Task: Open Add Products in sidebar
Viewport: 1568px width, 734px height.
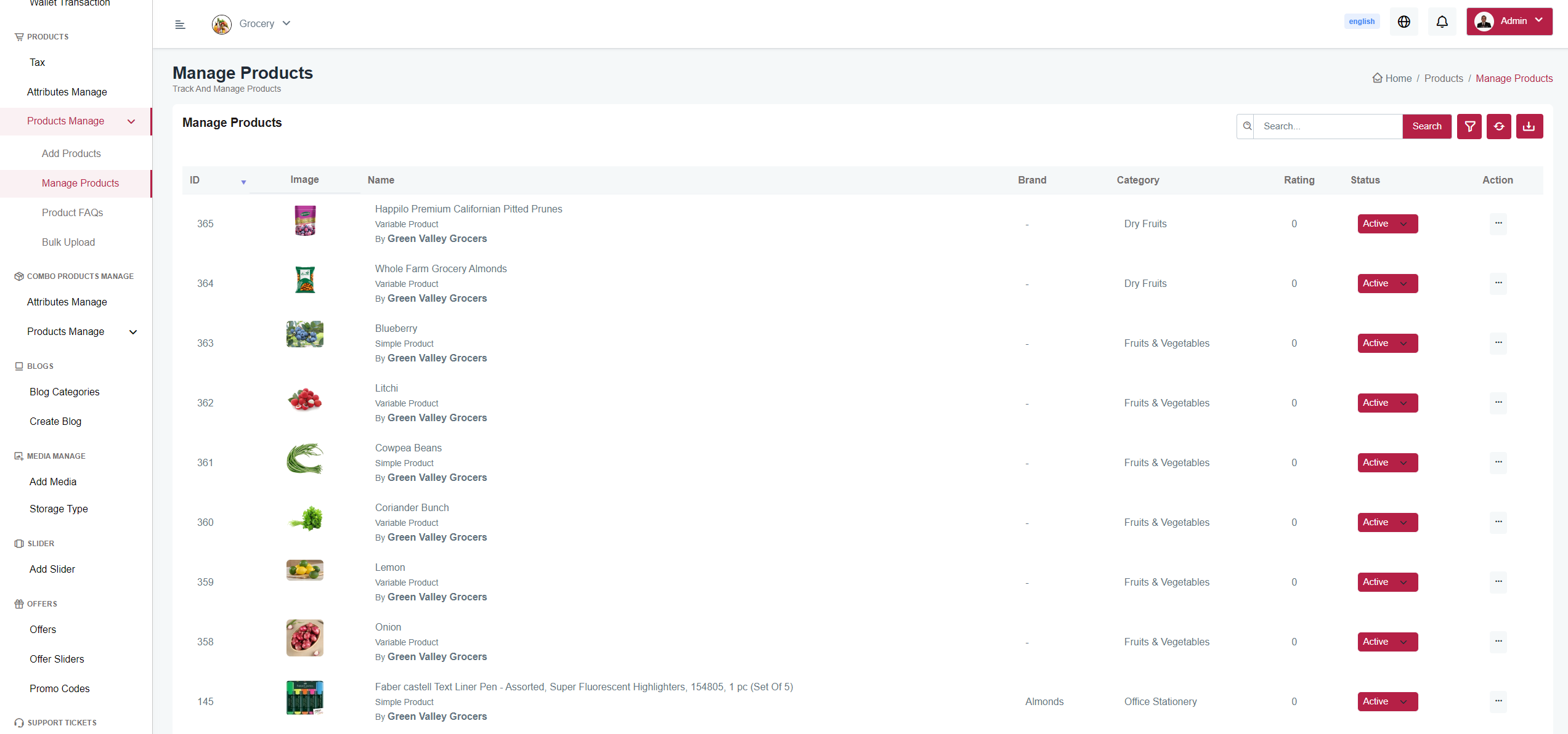Action: (x=71, y=153)
